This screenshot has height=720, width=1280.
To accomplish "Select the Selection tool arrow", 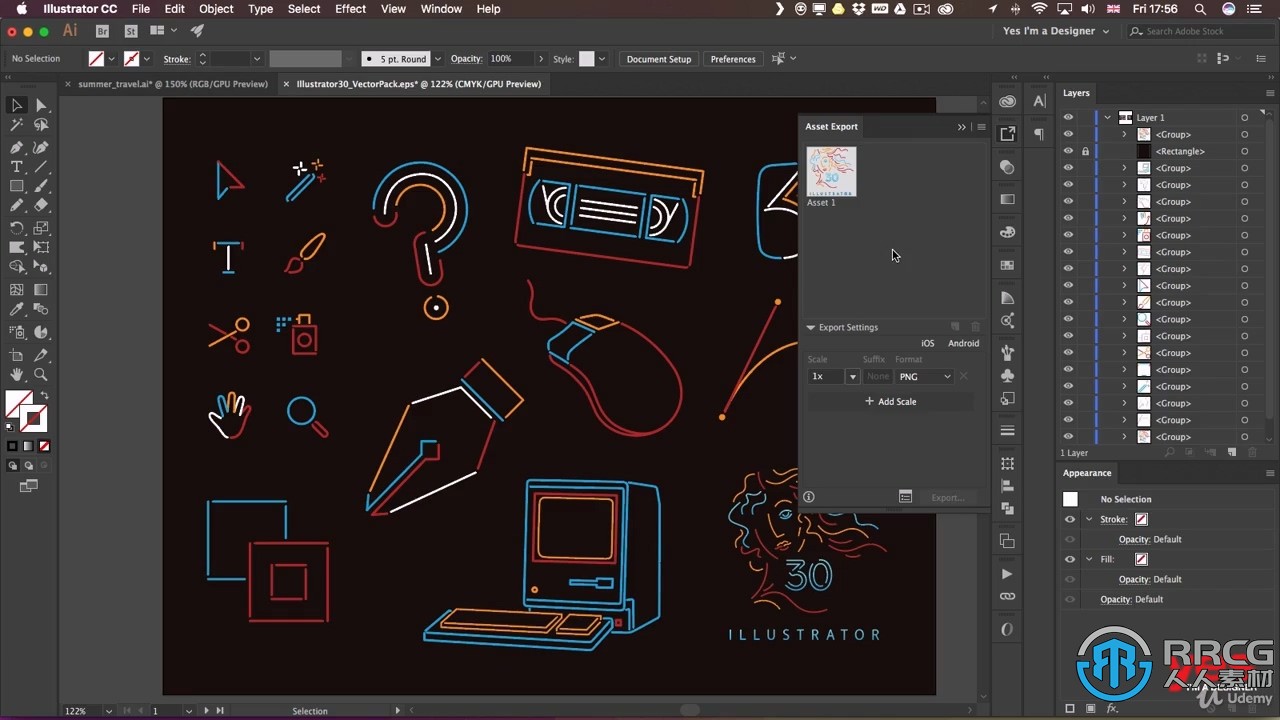I will pos(17,105).
